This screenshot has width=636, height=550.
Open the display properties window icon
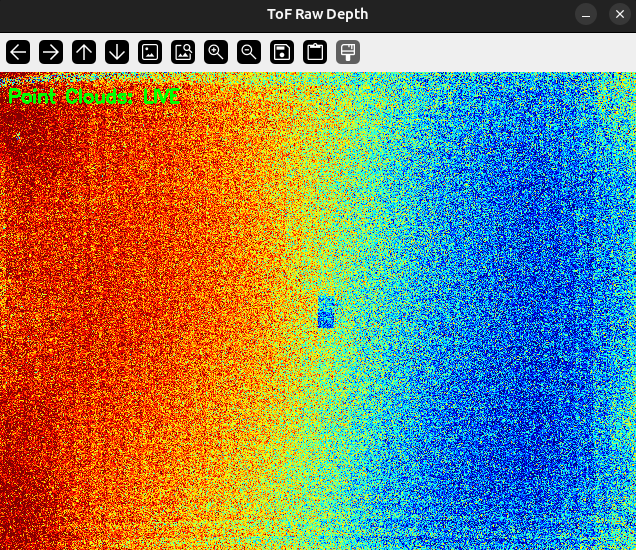coord(348,52)
